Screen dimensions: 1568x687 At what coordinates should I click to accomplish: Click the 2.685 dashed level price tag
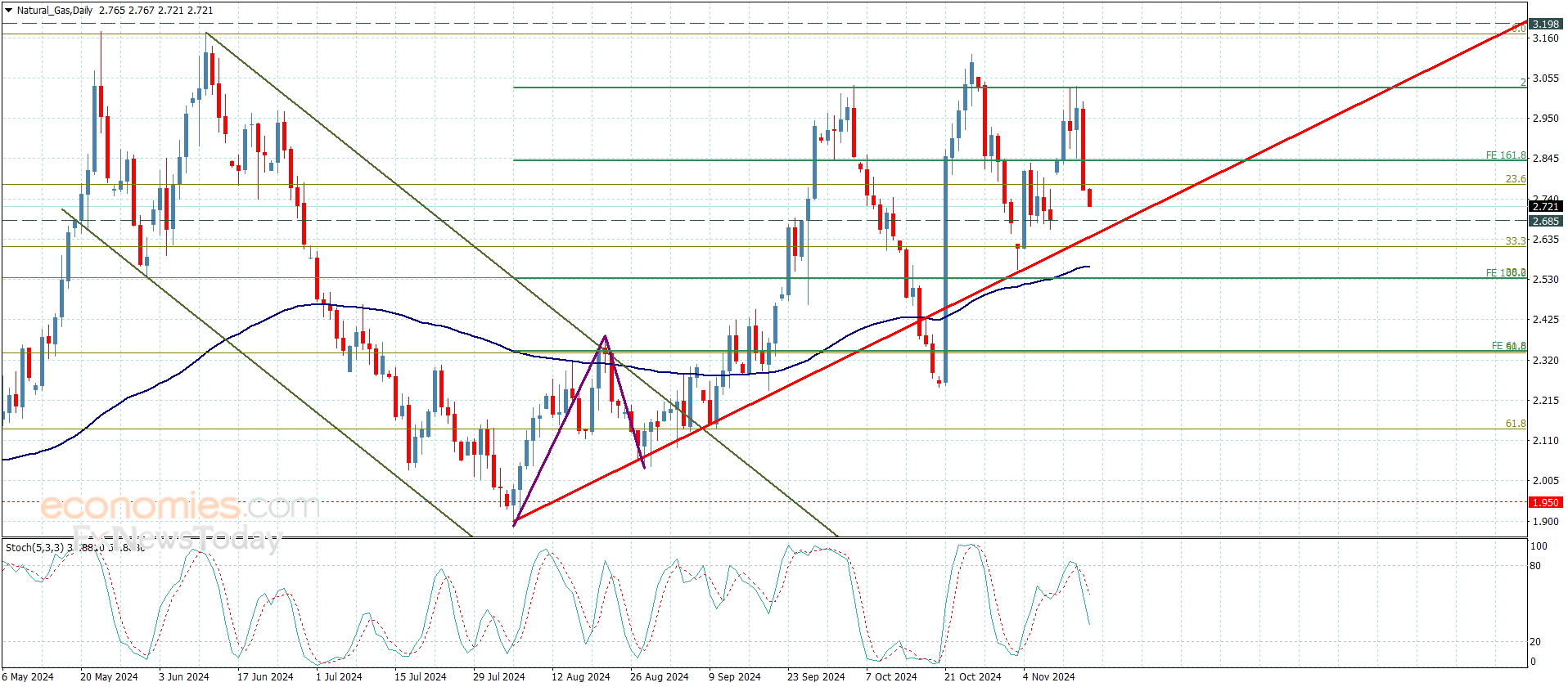tap(1546, 222)
